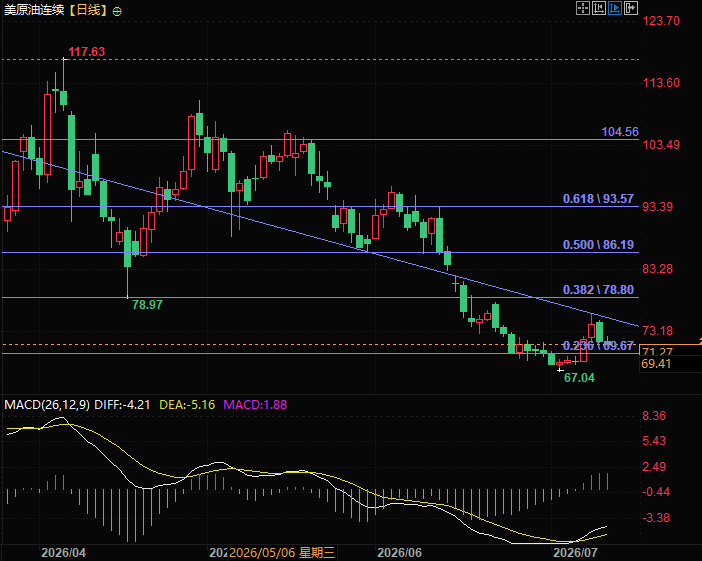Open the 日线 period selector label
702x561 pixels.
(89, 10)
